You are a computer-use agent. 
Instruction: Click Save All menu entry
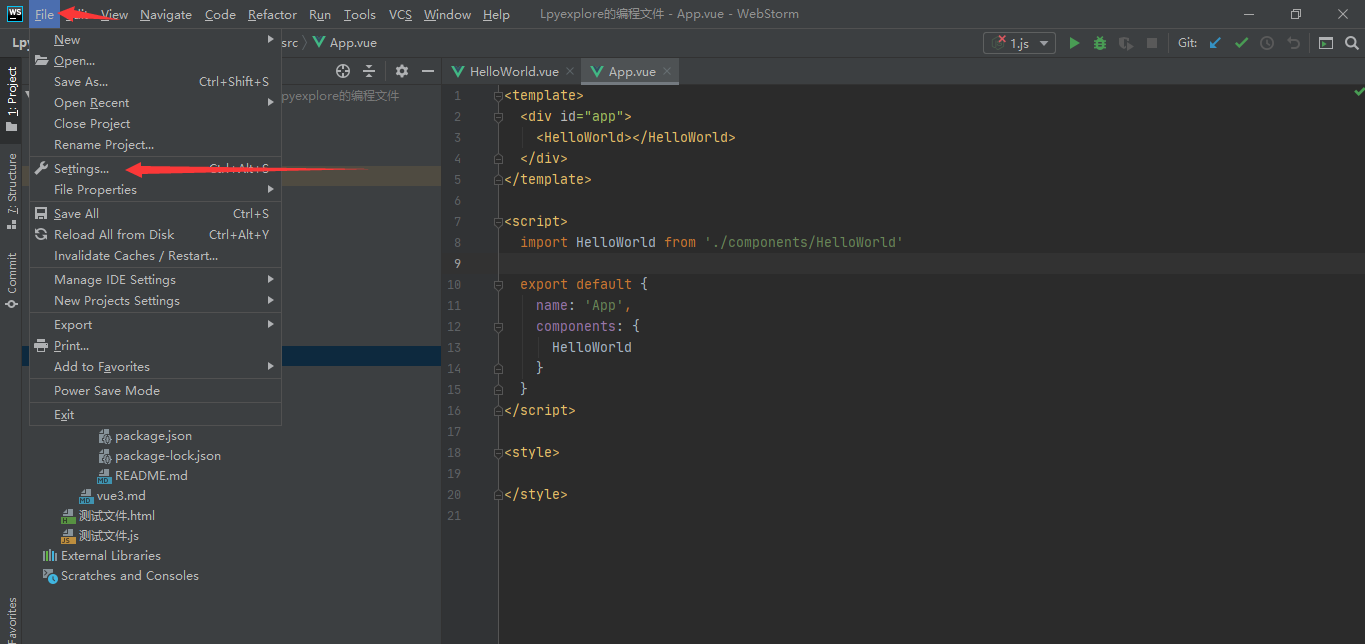coord(155,214)
